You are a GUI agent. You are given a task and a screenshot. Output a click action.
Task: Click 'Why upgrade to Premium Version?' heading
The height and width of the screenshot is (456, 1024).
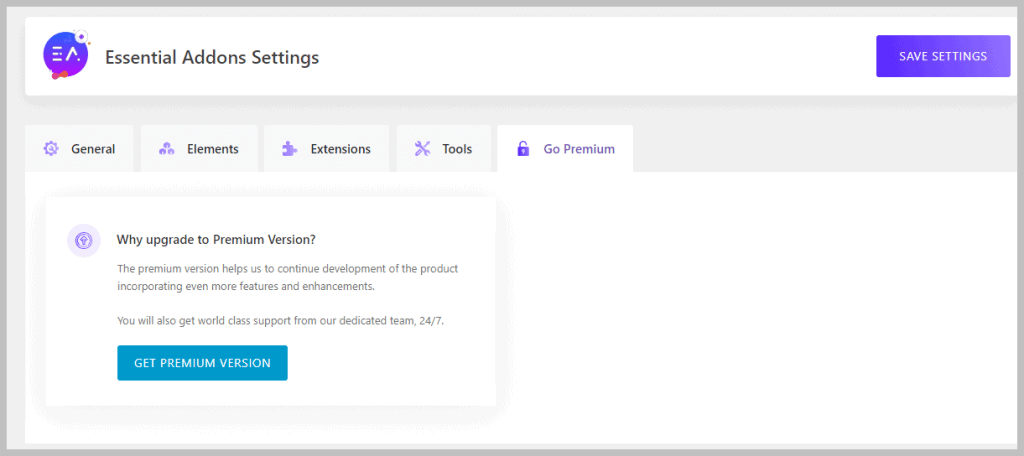coord(216,240)
